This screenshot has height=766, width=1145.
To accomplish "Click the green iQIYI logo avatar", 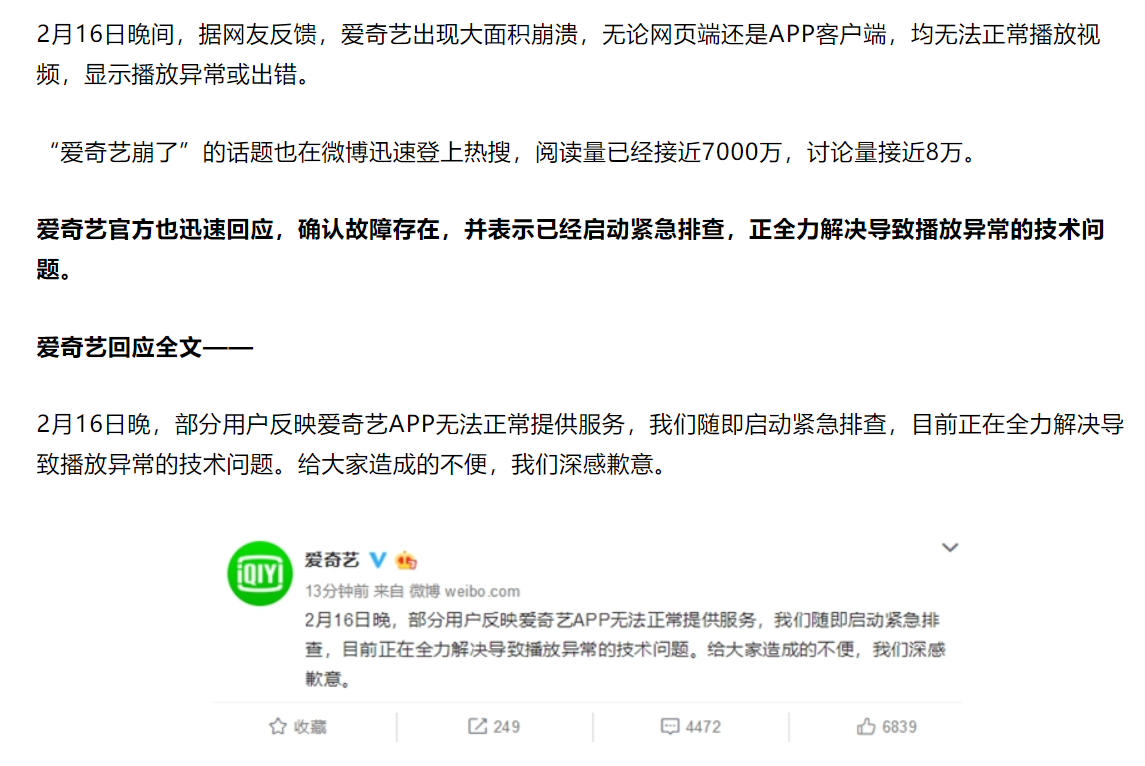I will tap(260, 573).
